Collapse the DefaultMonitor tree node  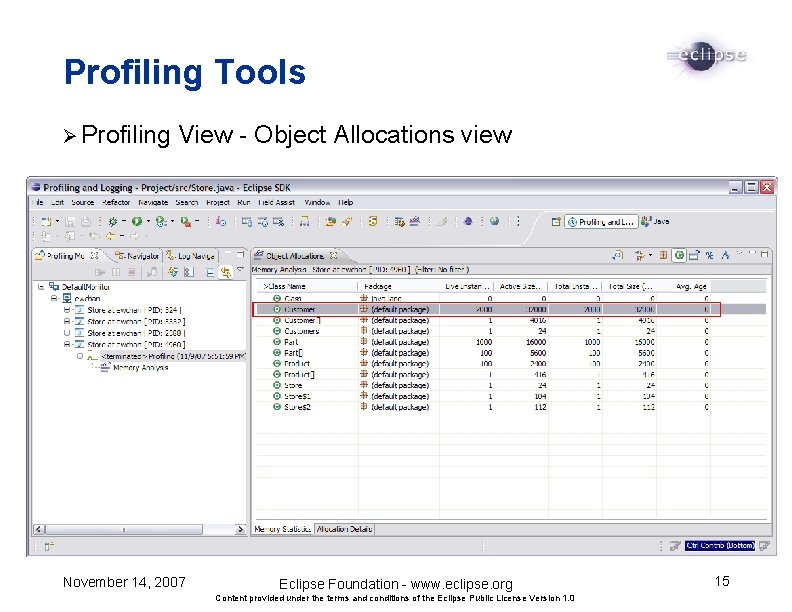[40, 287]
